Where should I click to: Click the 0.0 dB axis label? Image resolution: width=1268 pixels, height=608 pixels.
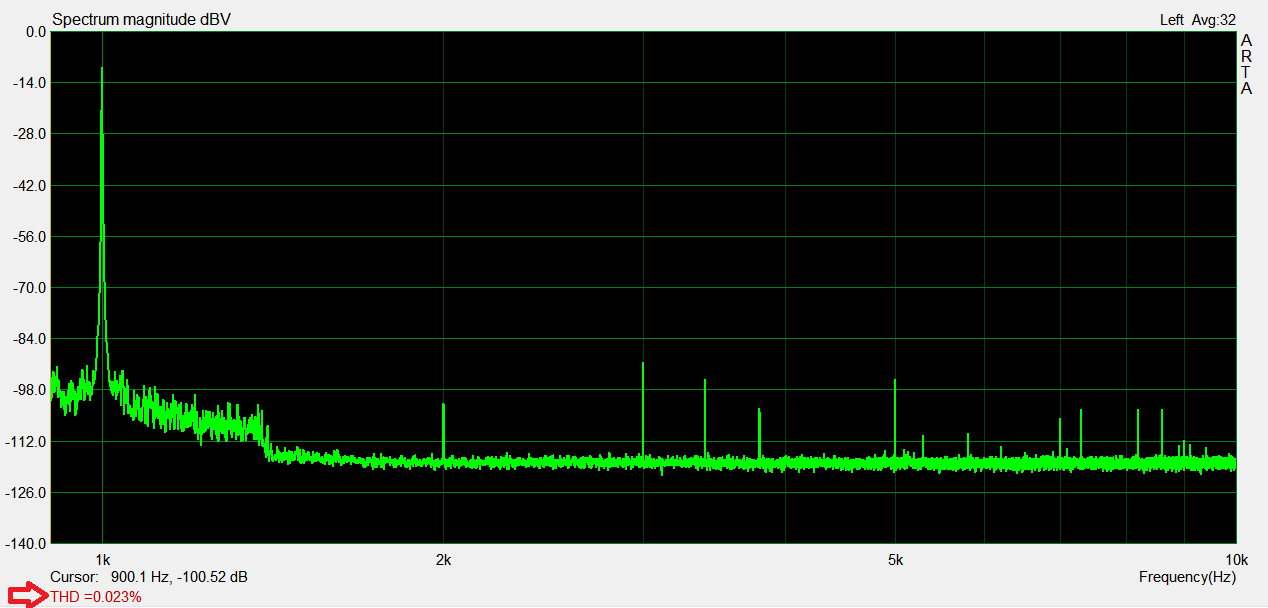(36, 32)
